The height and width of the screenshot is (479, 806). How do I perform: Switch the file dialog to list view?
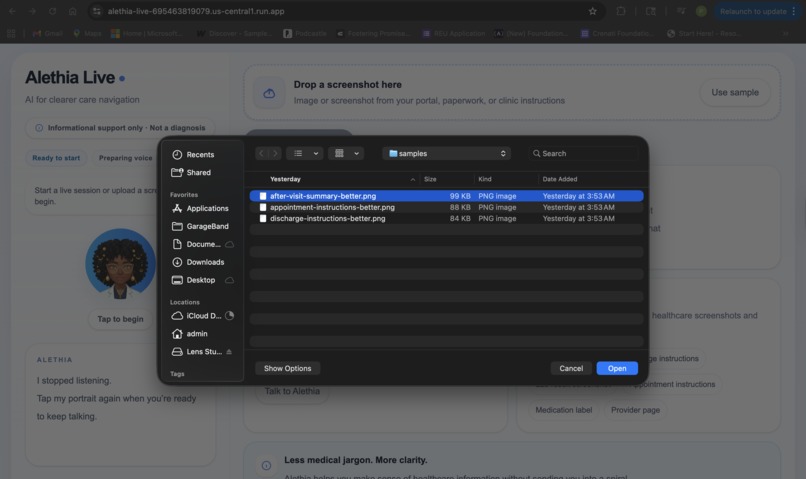coord(298,153)
